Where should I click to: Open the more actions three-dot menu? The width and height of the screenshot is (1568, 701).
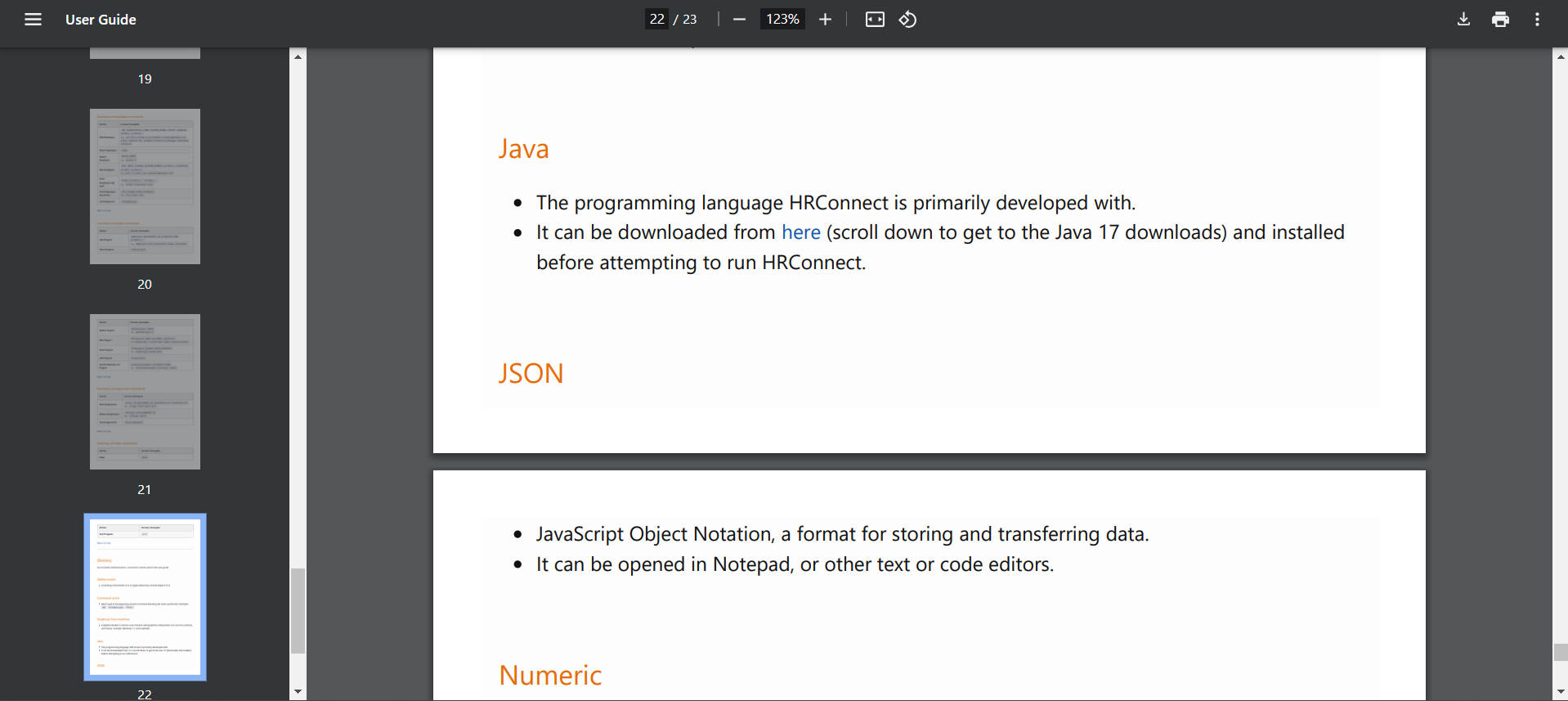1537,19
